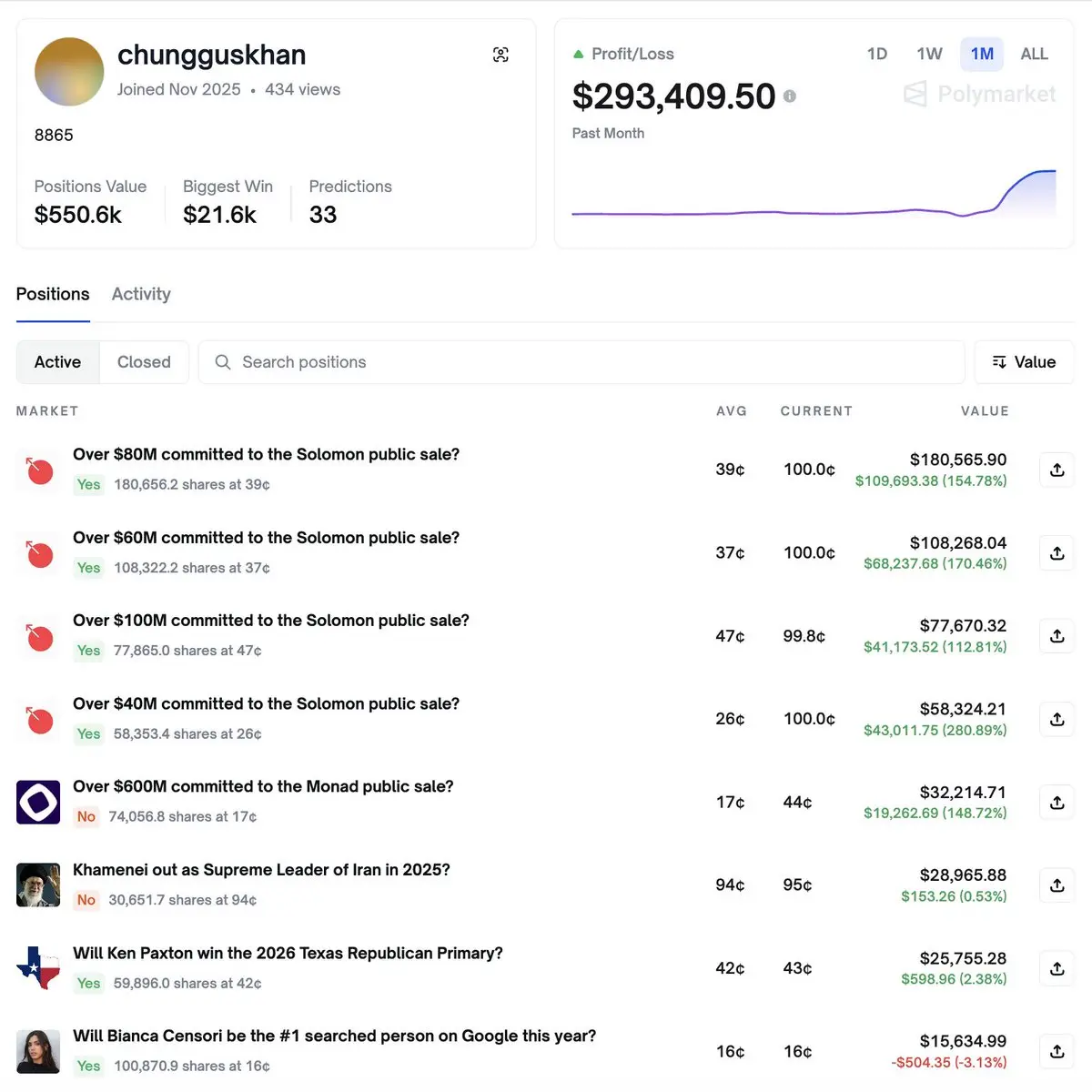The width and height of the screenshot is (1092, 1092).
Task: Click the 99.8¢ current price
Action: (x=804, y=636)
